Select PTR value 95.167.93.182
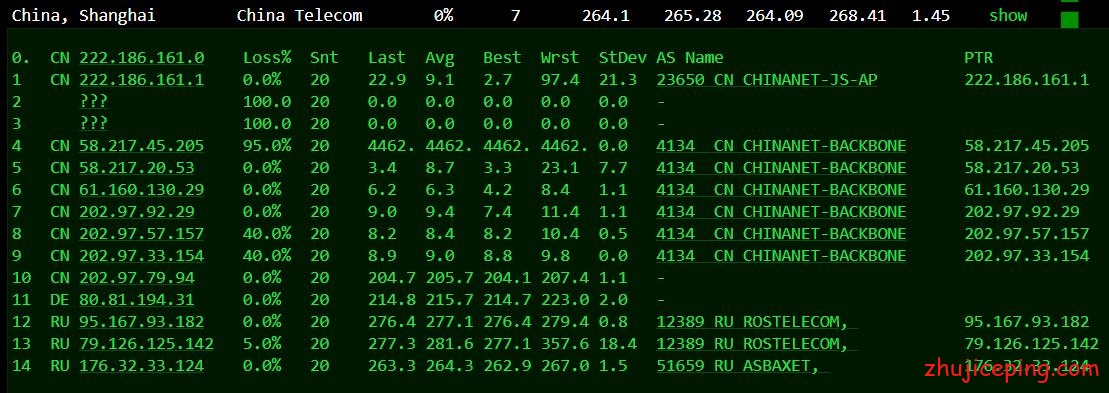Image resolution: width=1109 pixels, height=393 pixels. pos(1026,322)
